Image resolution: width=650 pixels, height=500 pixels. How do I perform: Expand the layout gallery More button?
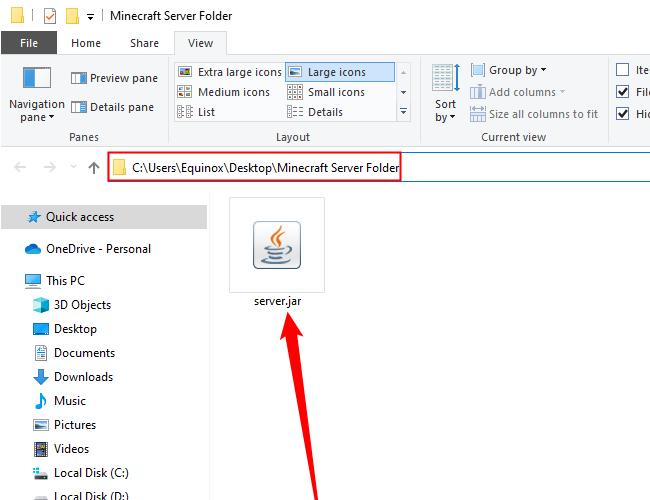[403, 112]
